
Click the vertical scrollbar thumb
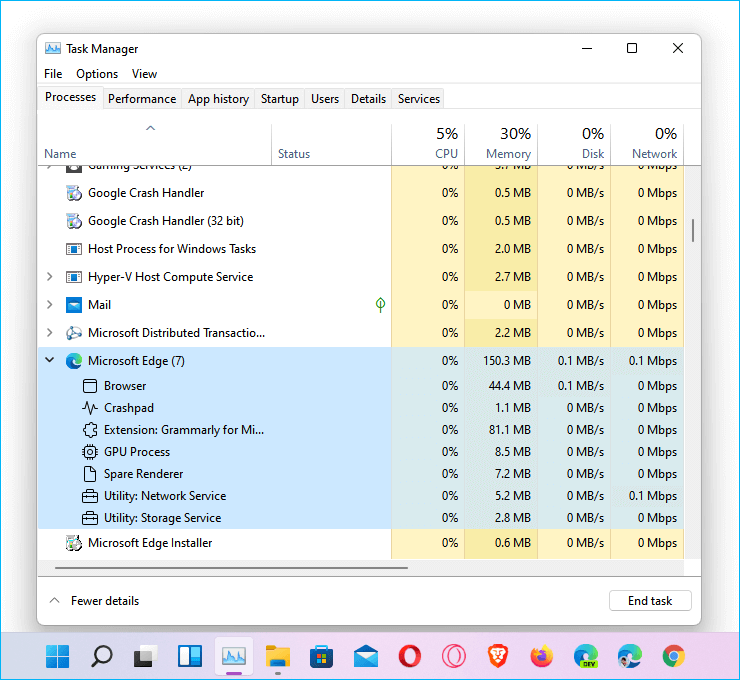pyautogui.click(x=693, y=230)
